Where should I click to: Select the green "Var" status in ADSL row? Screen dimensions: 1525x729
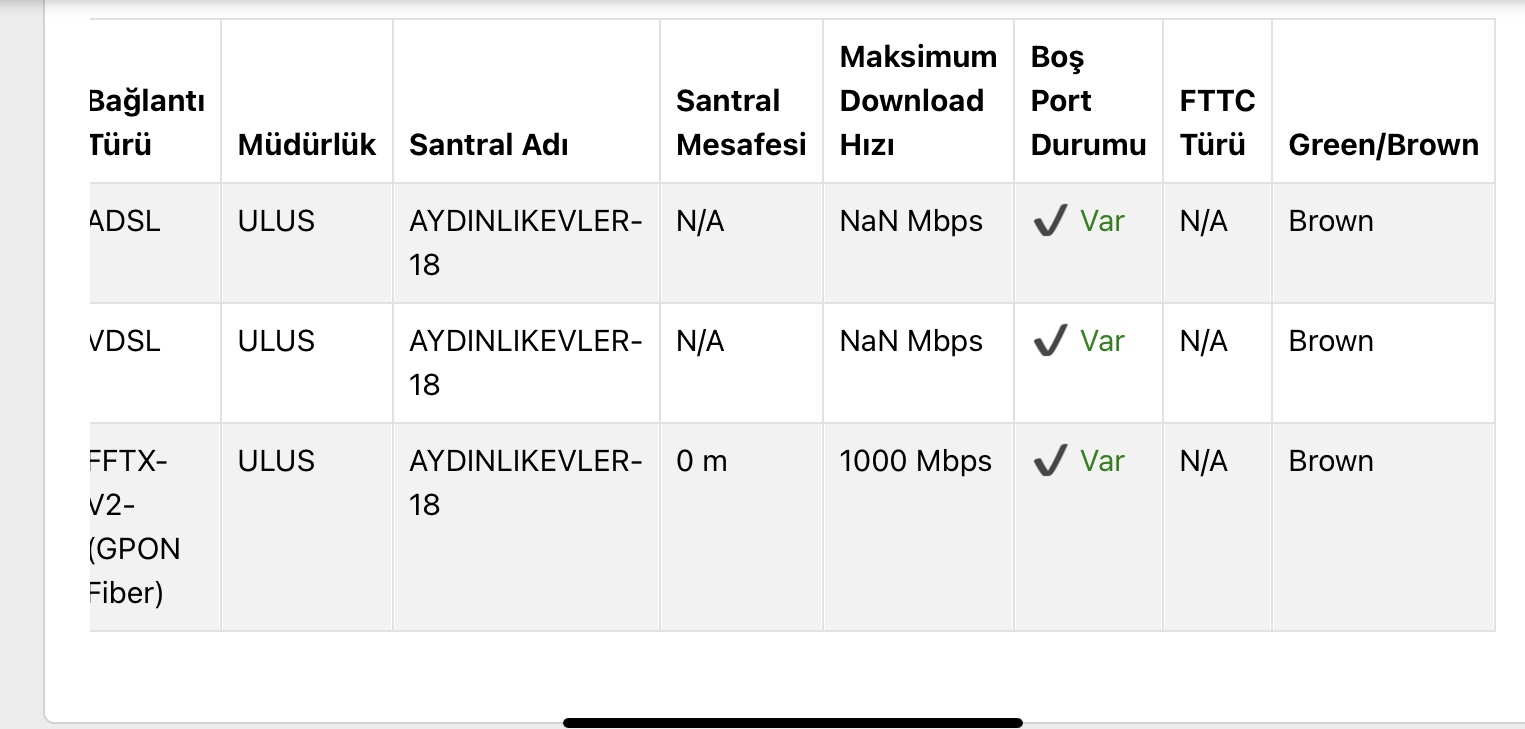coord(1102,221)
